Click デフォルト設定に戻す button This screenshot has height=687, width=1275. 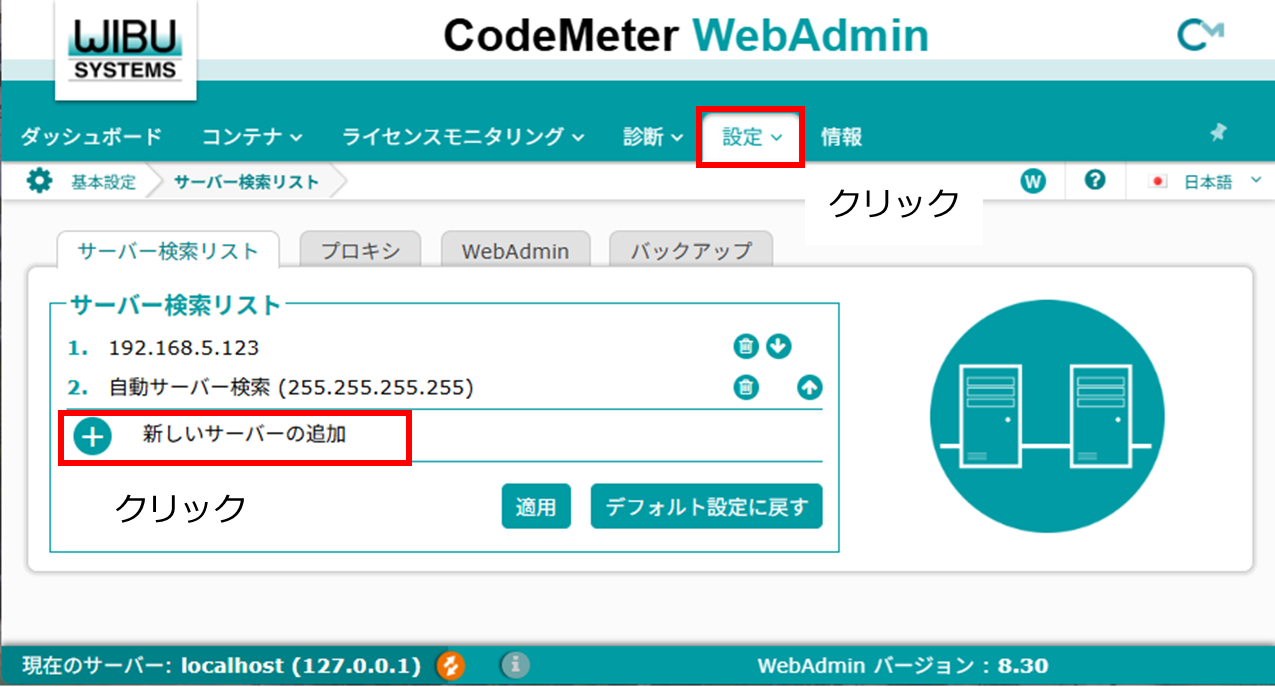click(x=706, y=507)
